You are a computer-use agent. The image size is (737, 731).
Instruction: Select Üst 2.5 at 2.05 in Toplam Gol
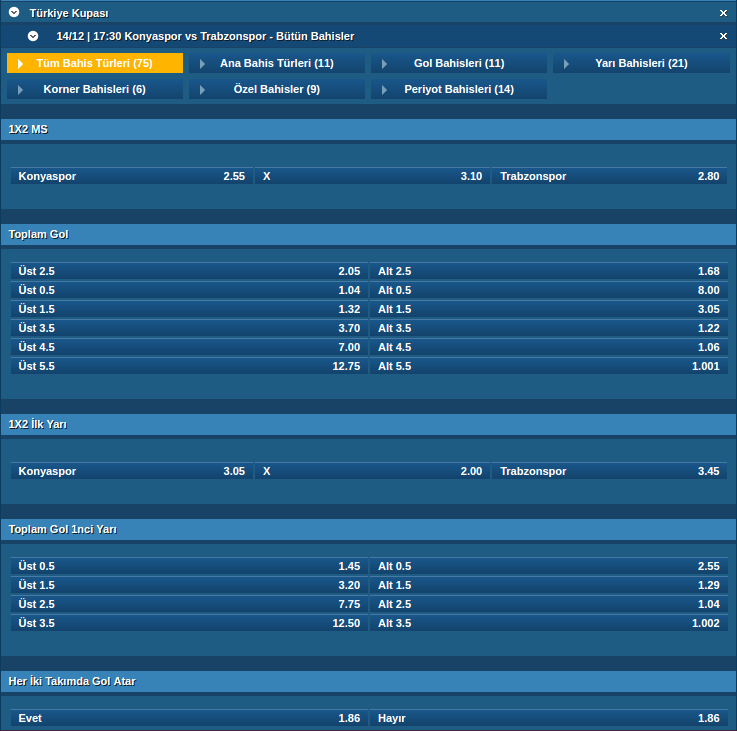[189, 271]
